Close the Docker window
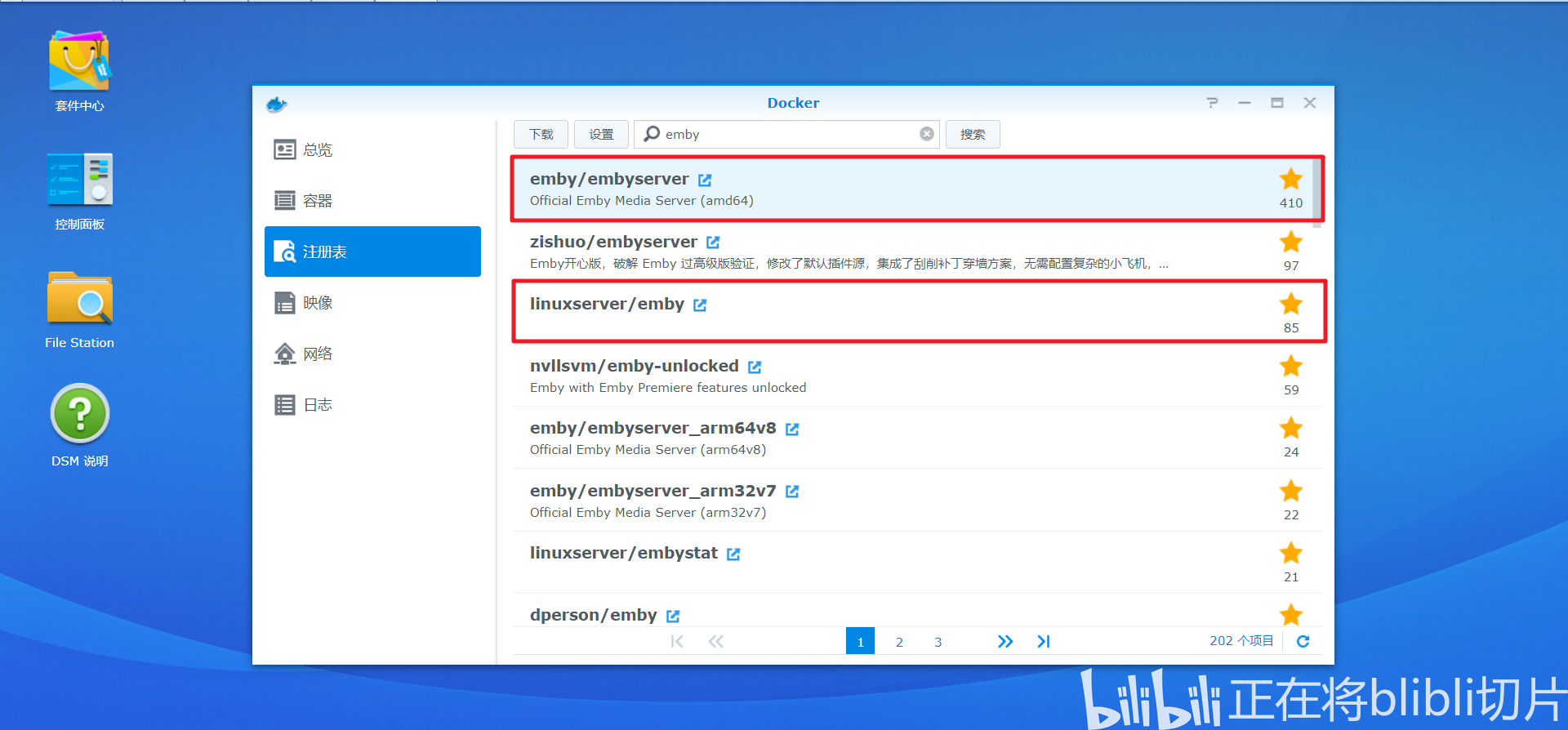The image size is (1568, 730). coord(1310,103)
